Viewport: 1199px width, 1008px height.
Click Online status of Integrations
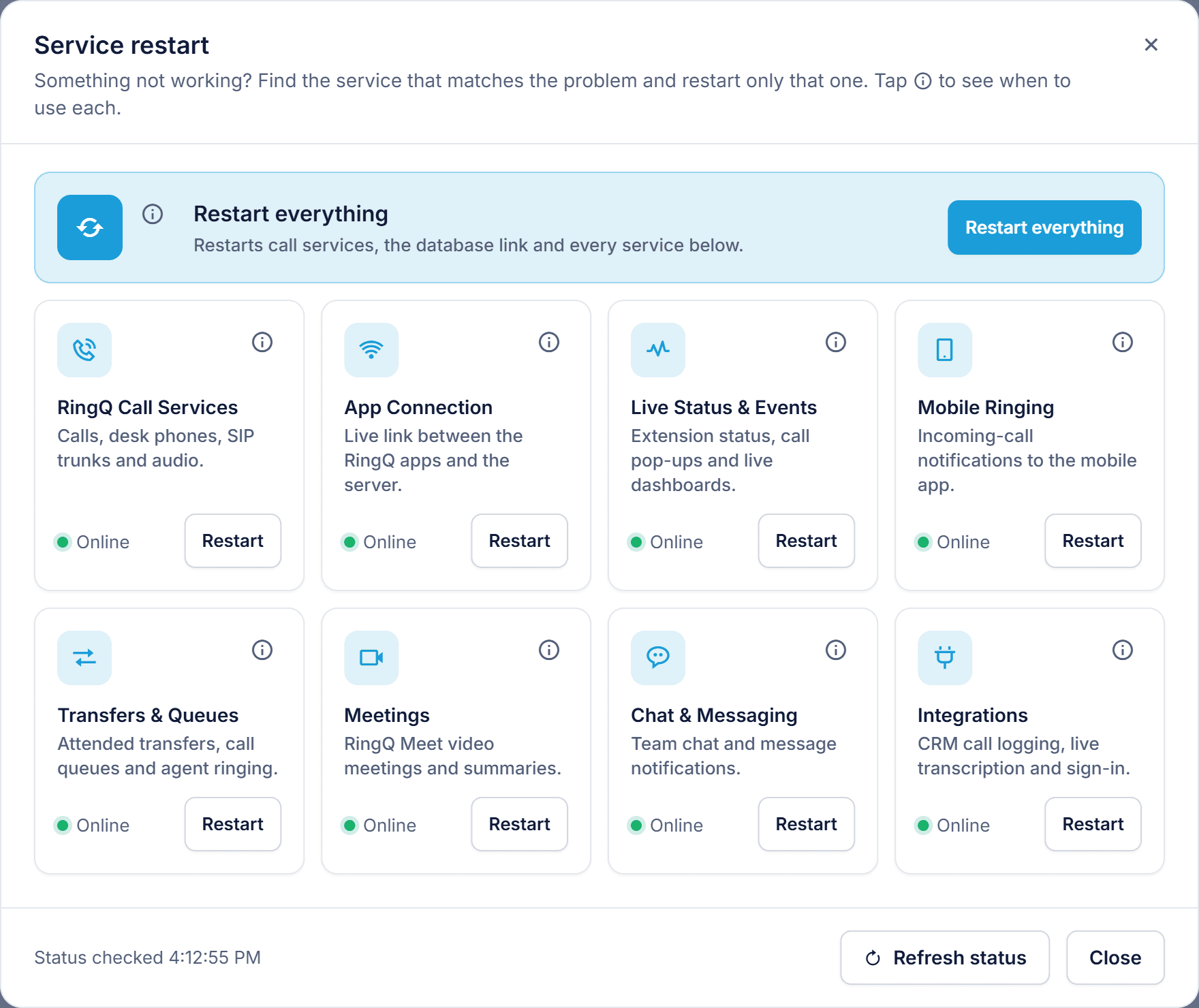953,825
